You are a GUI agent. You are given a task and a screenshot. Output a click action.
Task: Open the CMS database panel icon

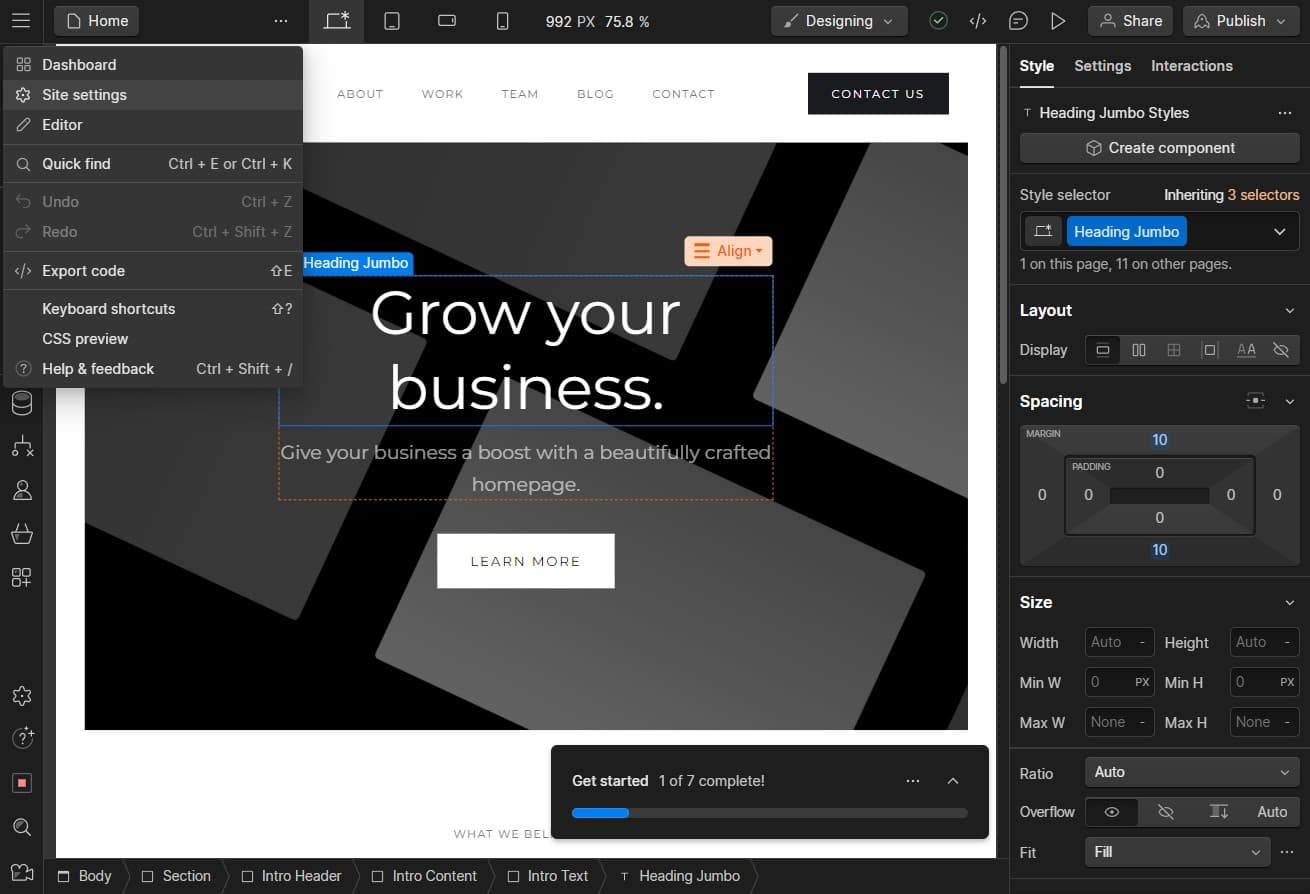click(x=21, y=403)
